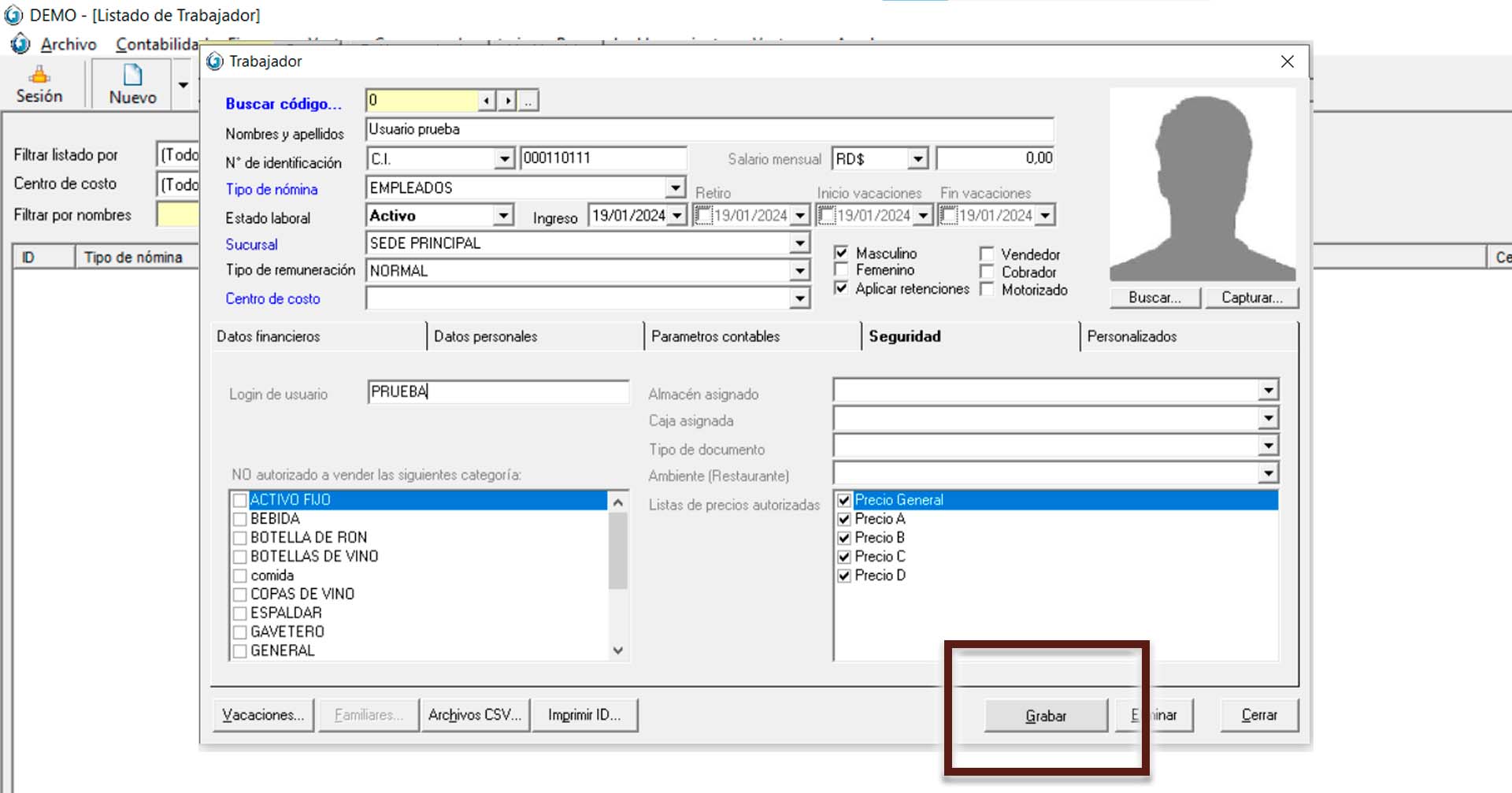1512x793 pixels.
Task: Click the worker photo silhouette placeholder
Action: [1202, 186]
